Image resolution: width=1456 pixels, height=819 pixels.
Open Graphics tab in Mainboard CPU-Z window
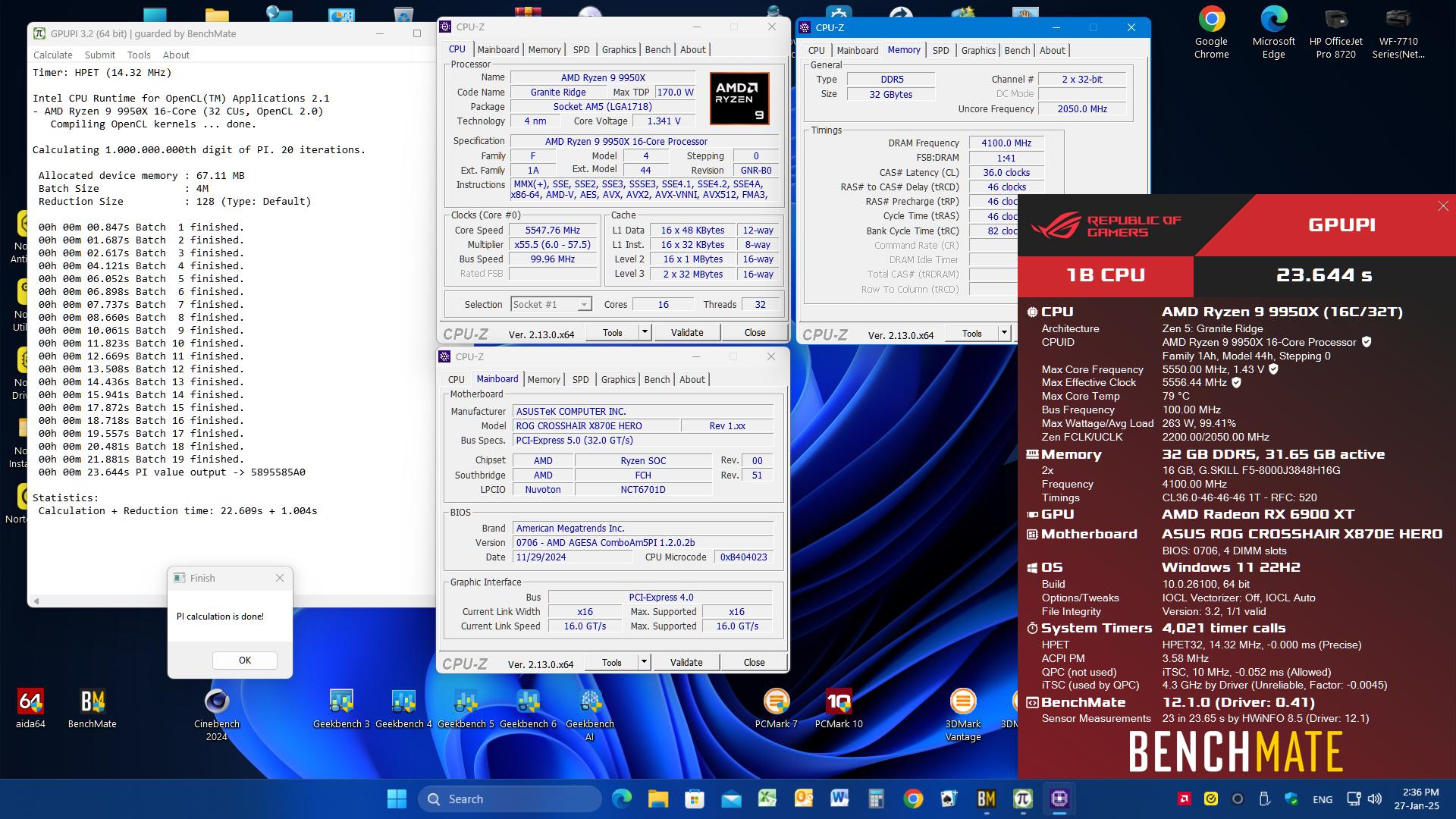click(x=618, y=379)
